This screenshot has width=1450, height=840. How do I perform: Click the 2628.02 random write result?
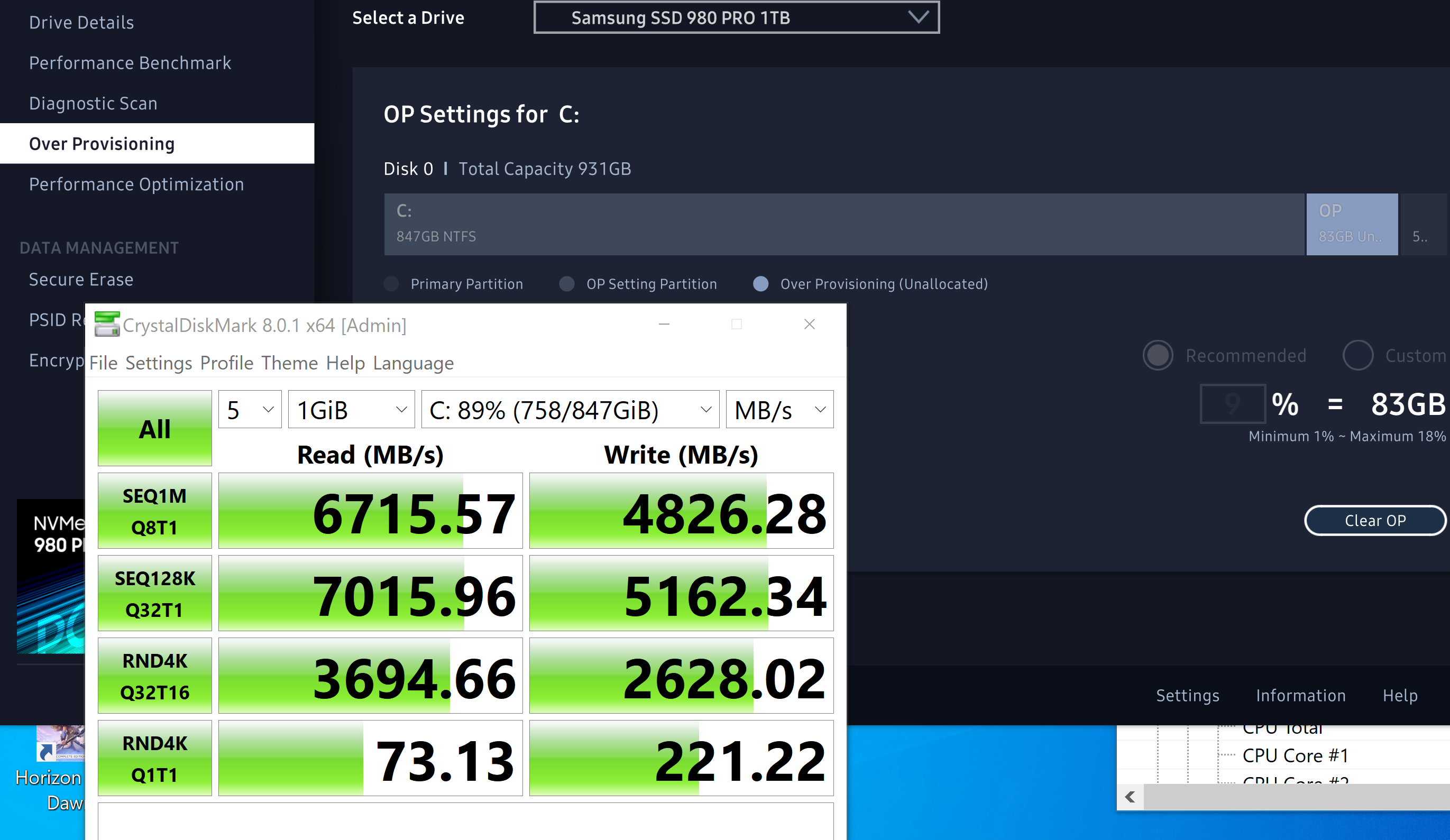(x=681, y=676)
